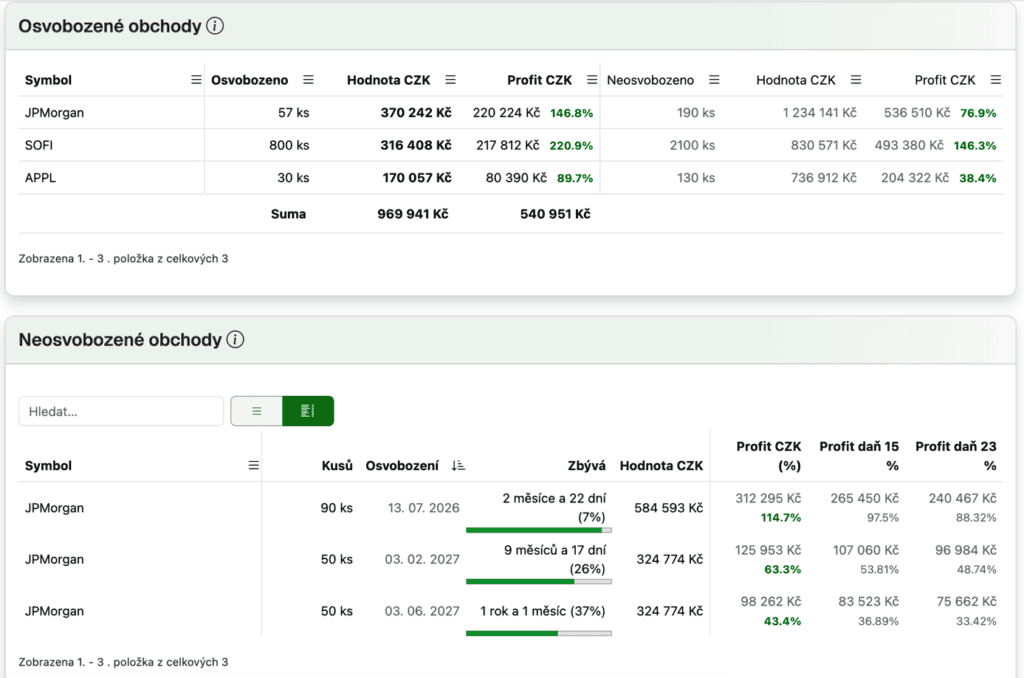
Task: Open Symbol column menu in Osvobozené obchody table
Action: (196, 80)
